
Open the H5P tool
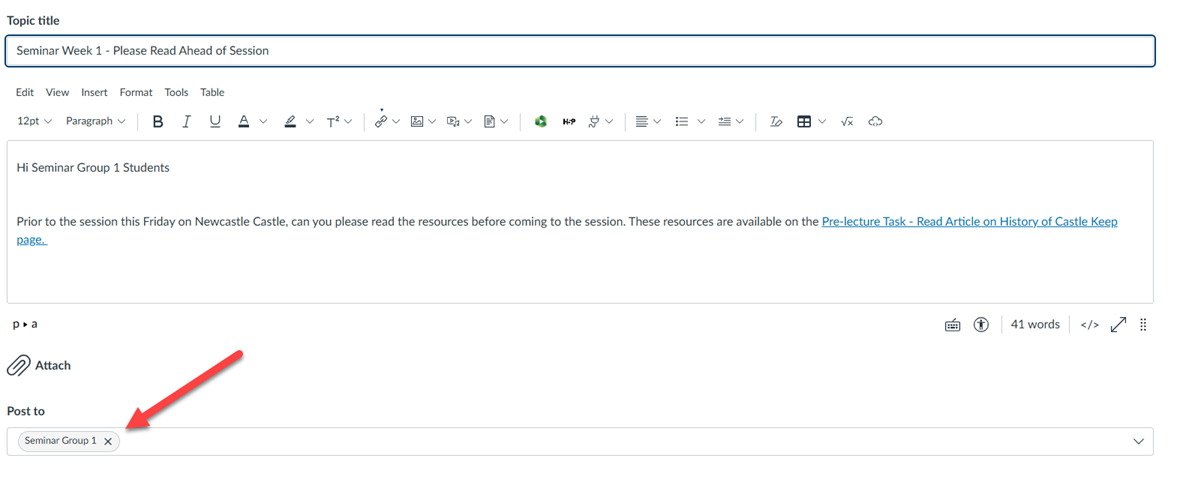coord(569,121)
